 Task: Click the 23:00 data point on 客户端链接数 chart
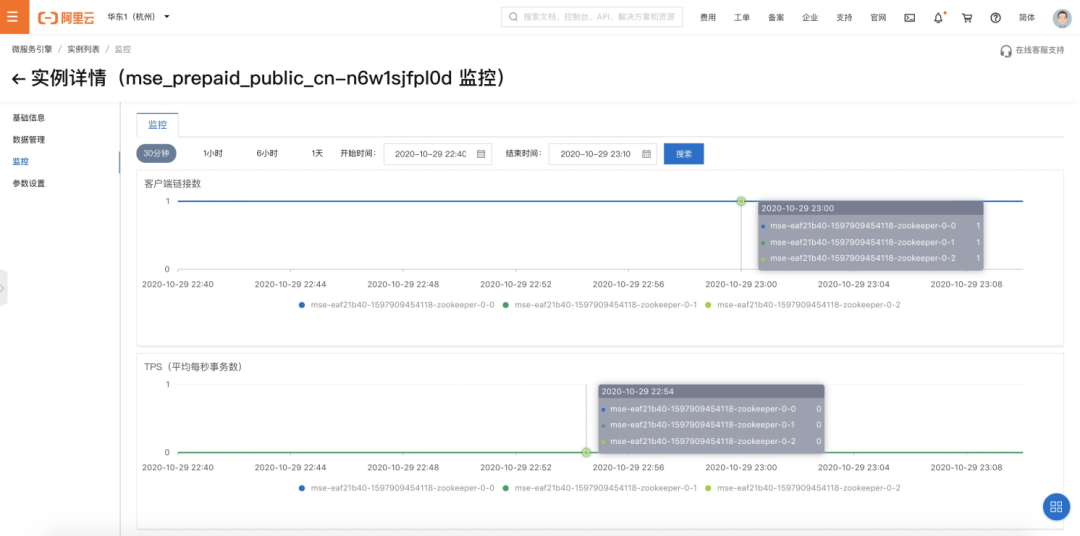click(741, 201)
